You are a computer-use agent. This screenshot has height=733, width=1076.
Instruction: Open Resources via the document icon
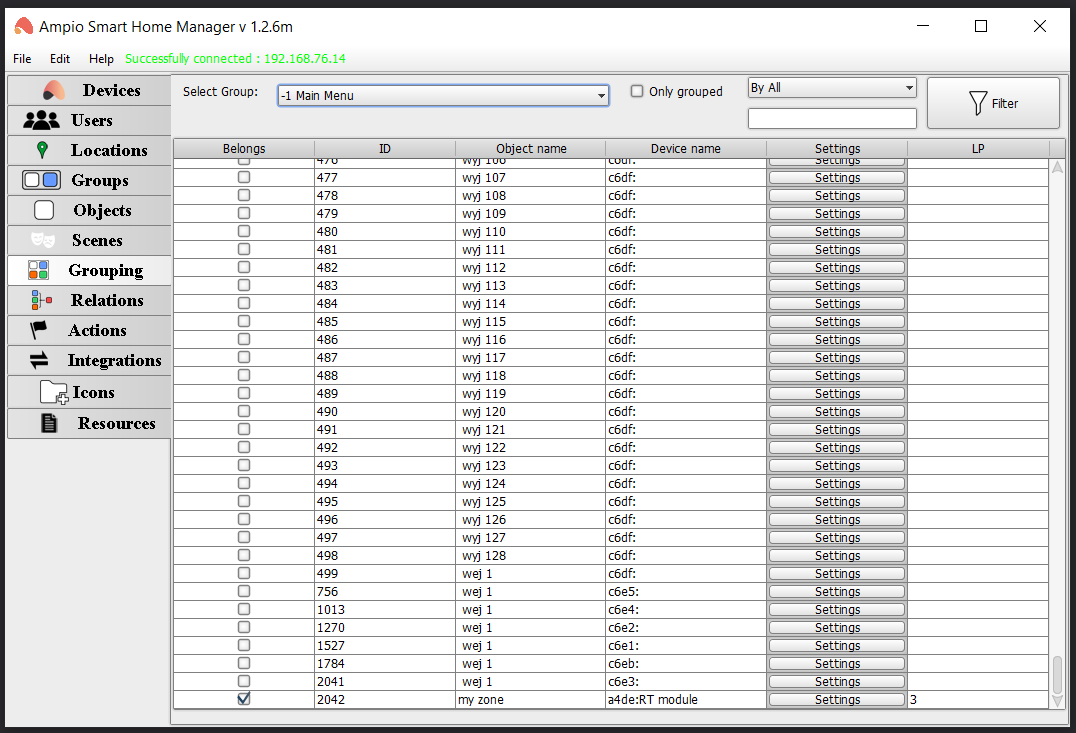(49, 423)
